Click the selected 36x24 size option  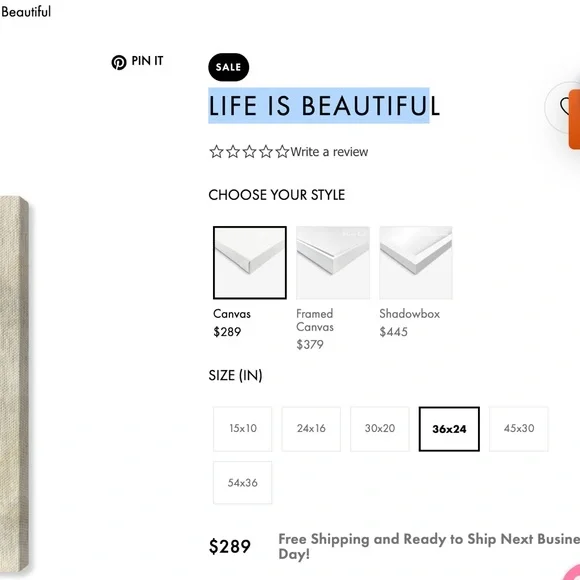point(449,429)
